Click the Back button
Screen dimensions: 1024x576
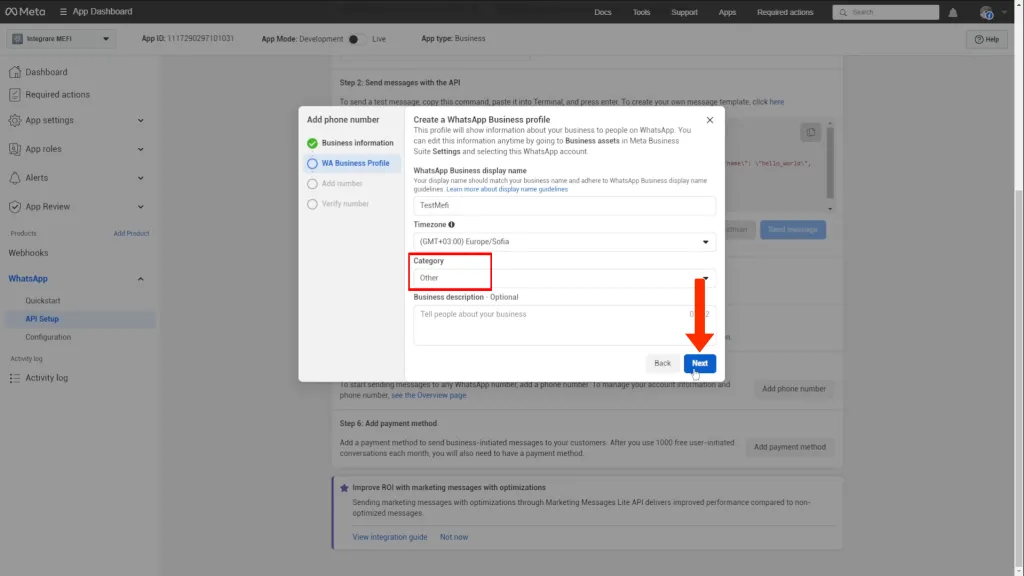point(662,364)
